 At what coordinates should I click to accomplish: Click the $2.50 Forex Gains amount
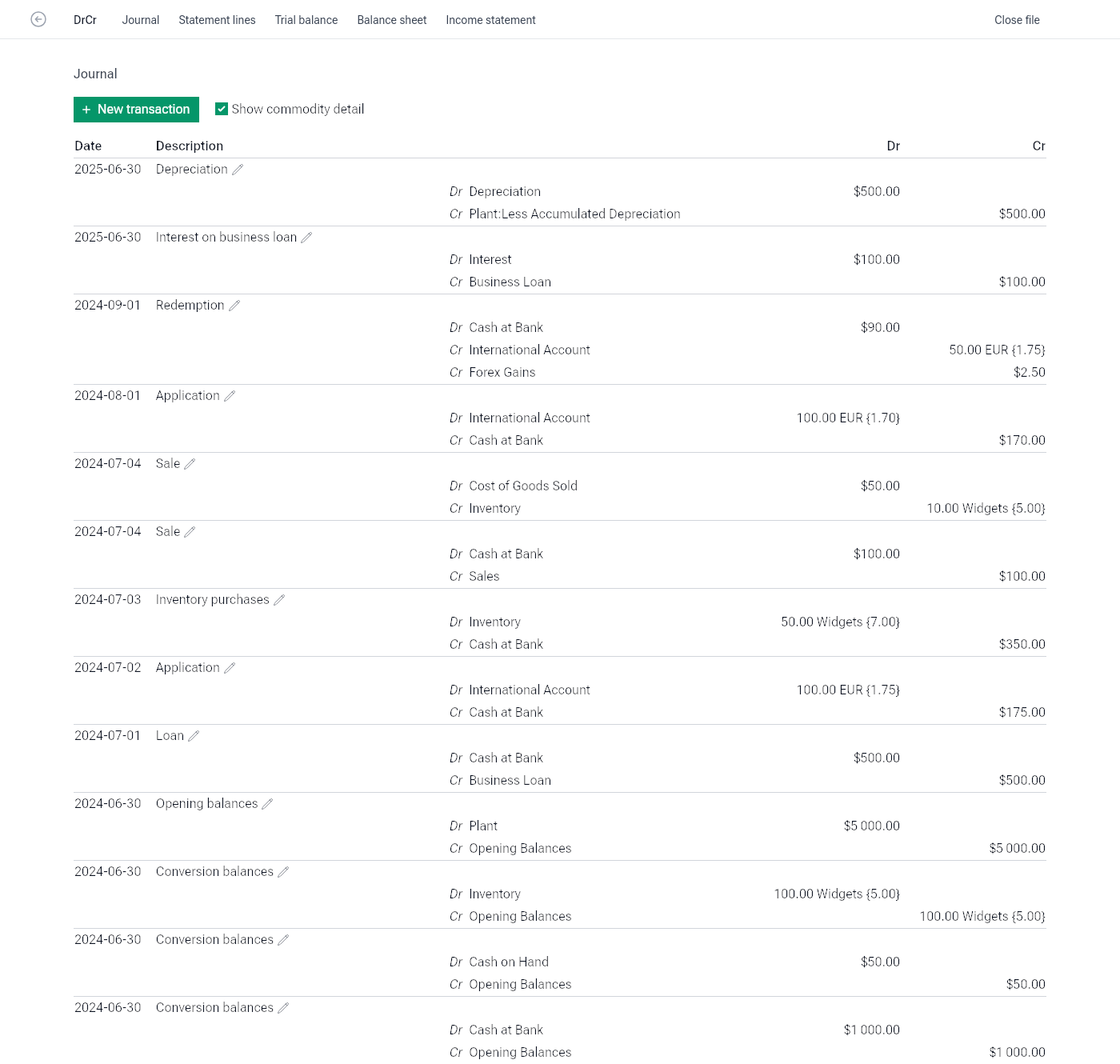click(x=1029, y=373)
